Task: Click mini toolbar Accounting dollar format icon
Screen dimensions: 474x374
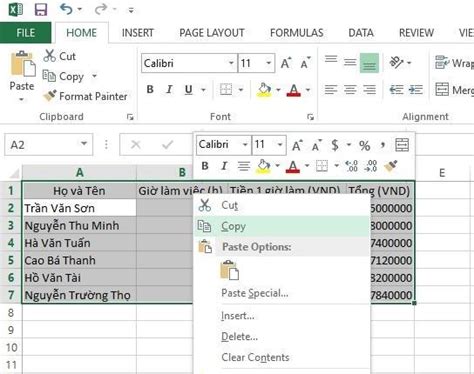Action: (335, 145)
